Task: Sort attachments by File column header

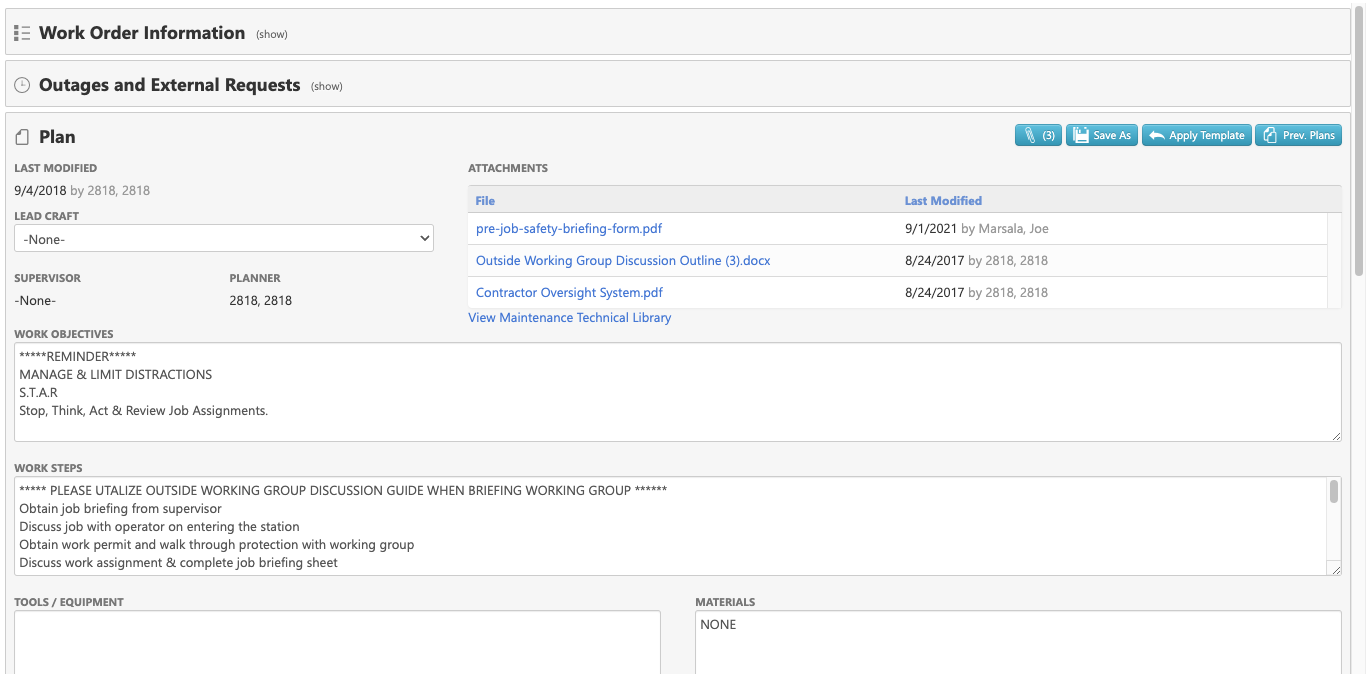Action: click(x=485, y=201)
